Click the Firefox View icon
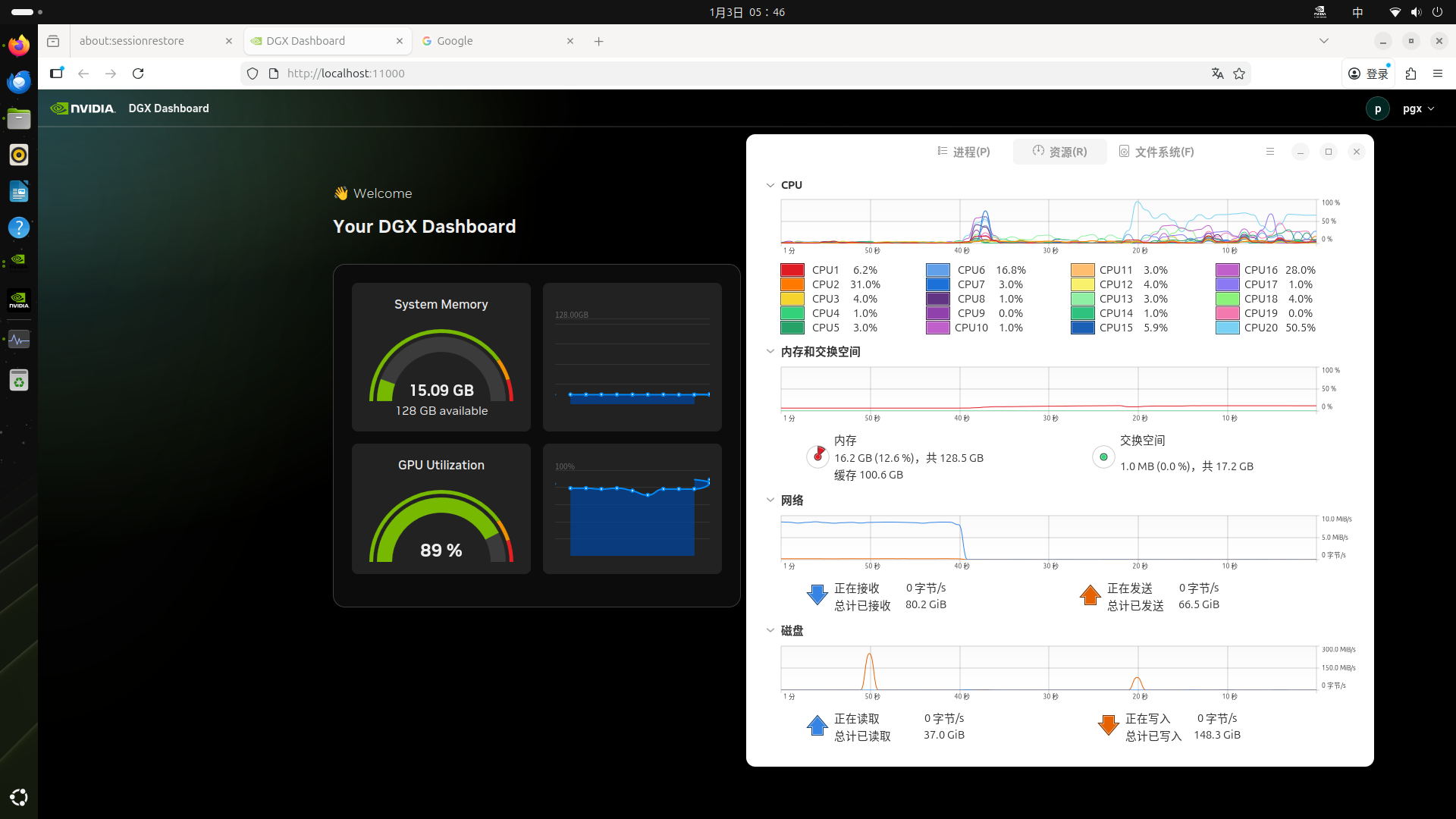This screenshot has height=819, width=1456. click(x=53, y=41)
